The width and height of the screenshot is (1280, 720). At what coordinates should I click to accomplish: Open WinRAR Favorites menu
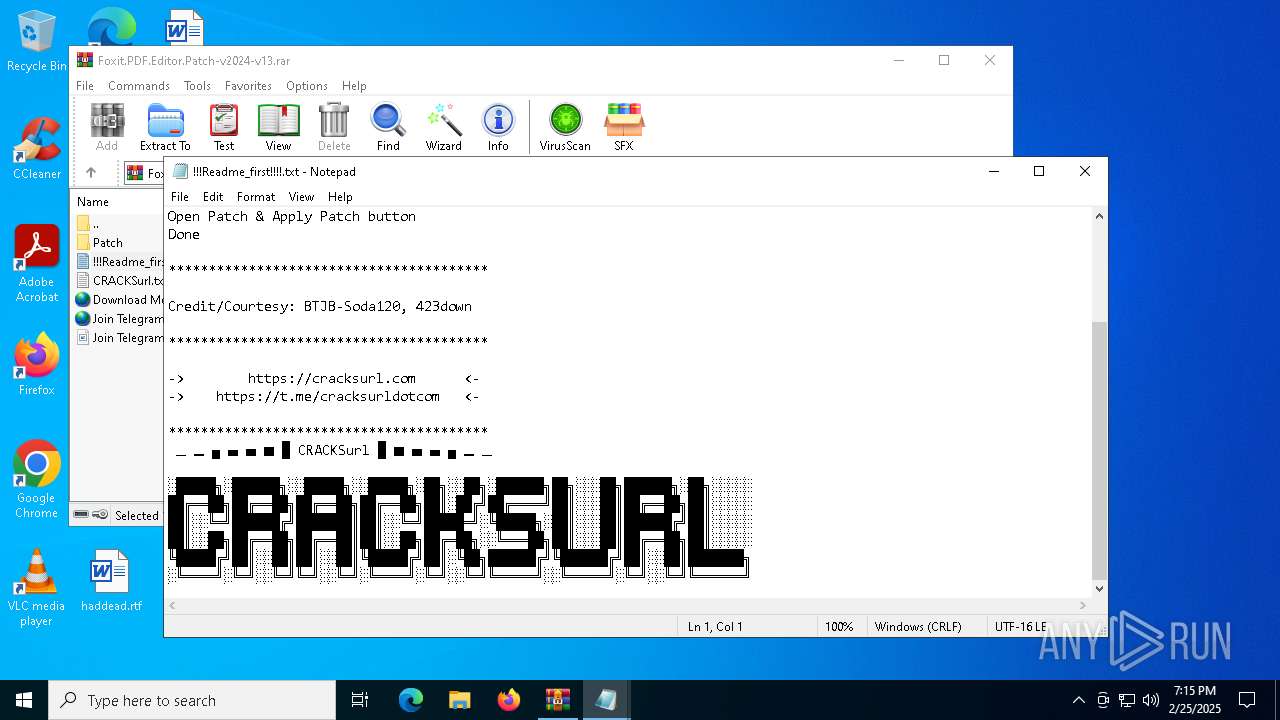click(248, 86)
